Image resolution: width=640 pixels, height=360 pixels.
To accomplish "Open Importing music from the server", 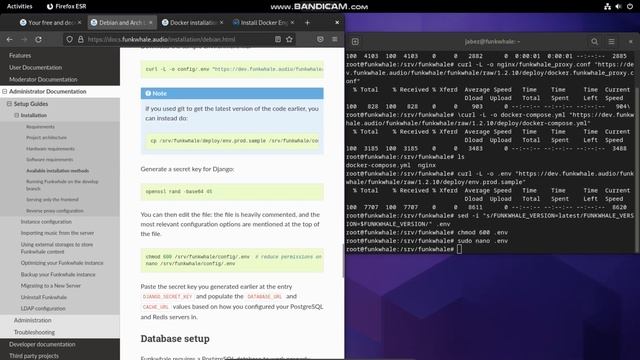I will point(57,233).
